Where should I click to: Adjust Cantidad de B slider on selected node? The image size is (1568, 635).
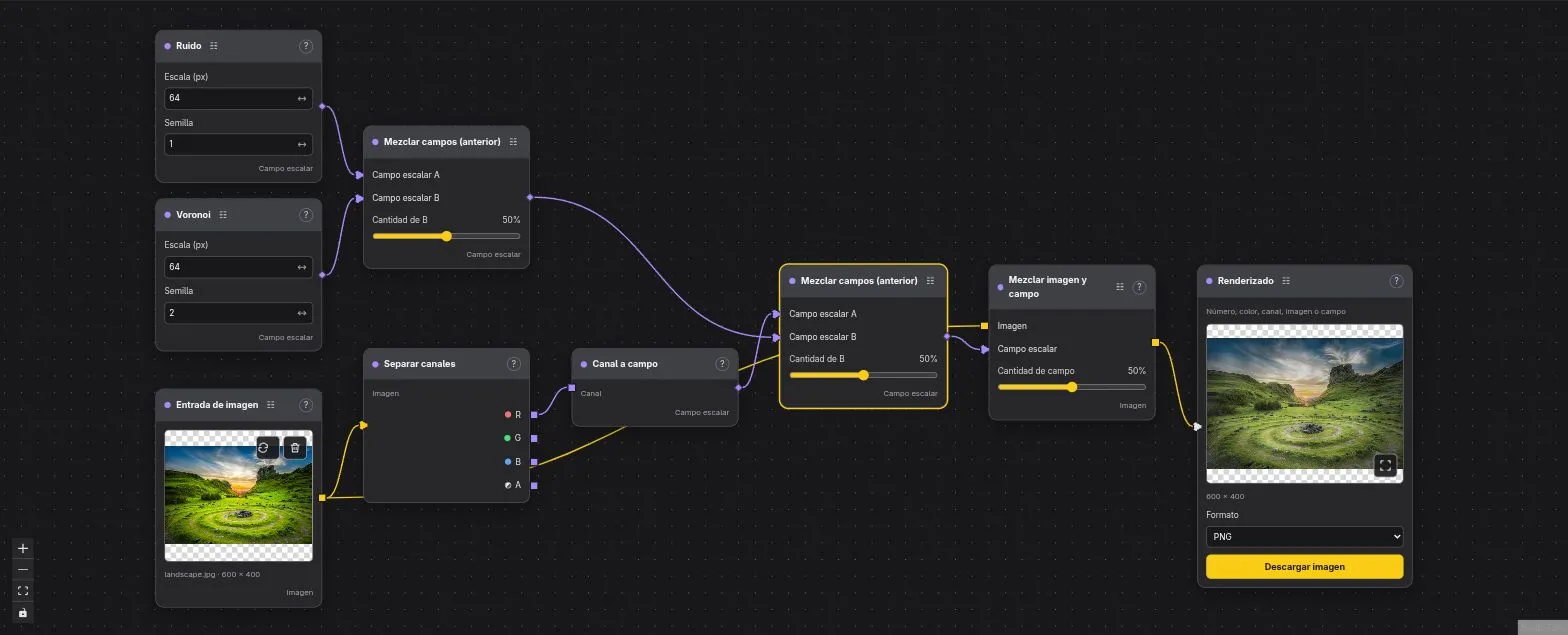tap(863, 375)
